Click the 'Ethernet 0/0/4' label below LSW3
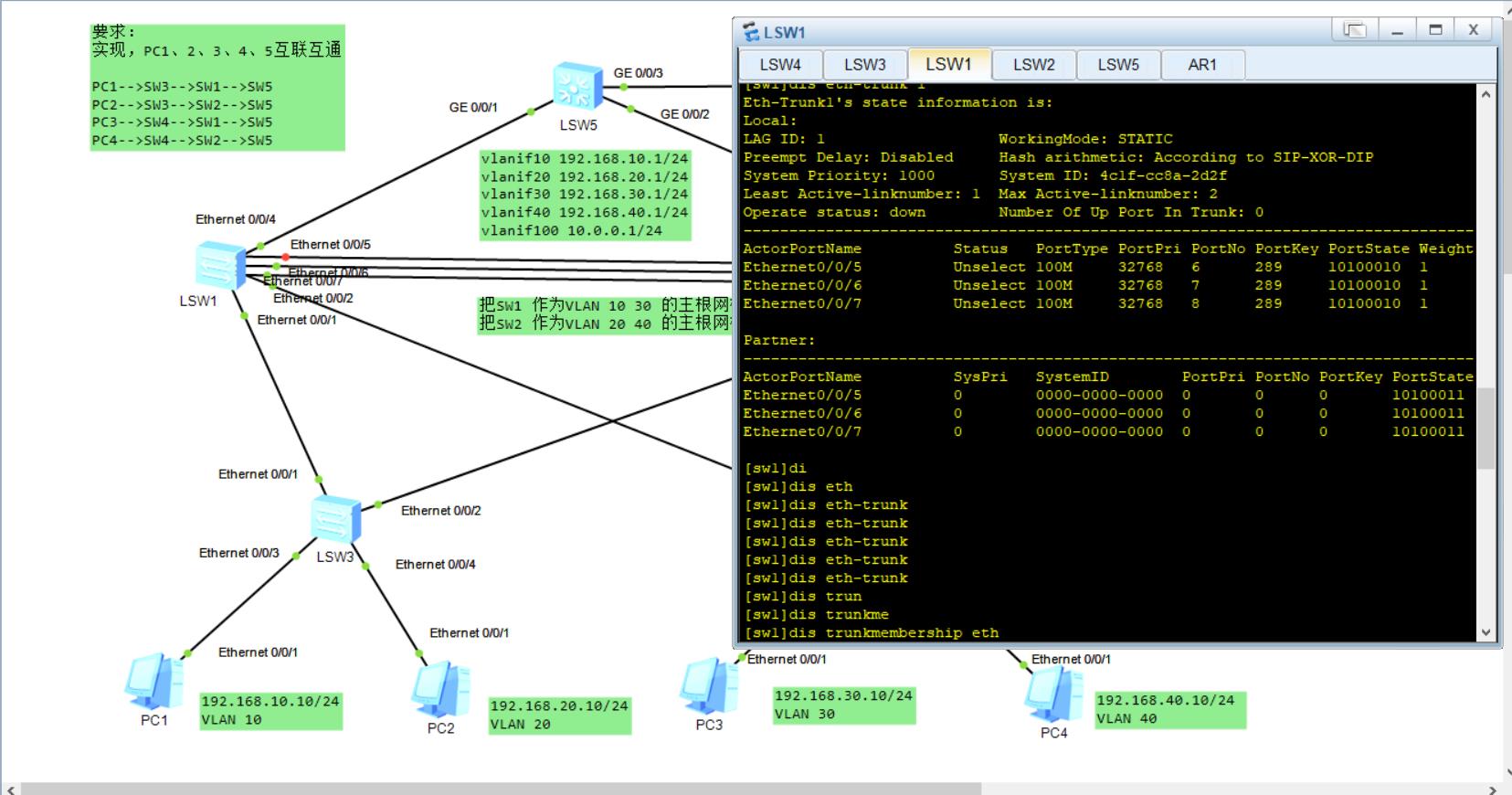 [435, 565]
